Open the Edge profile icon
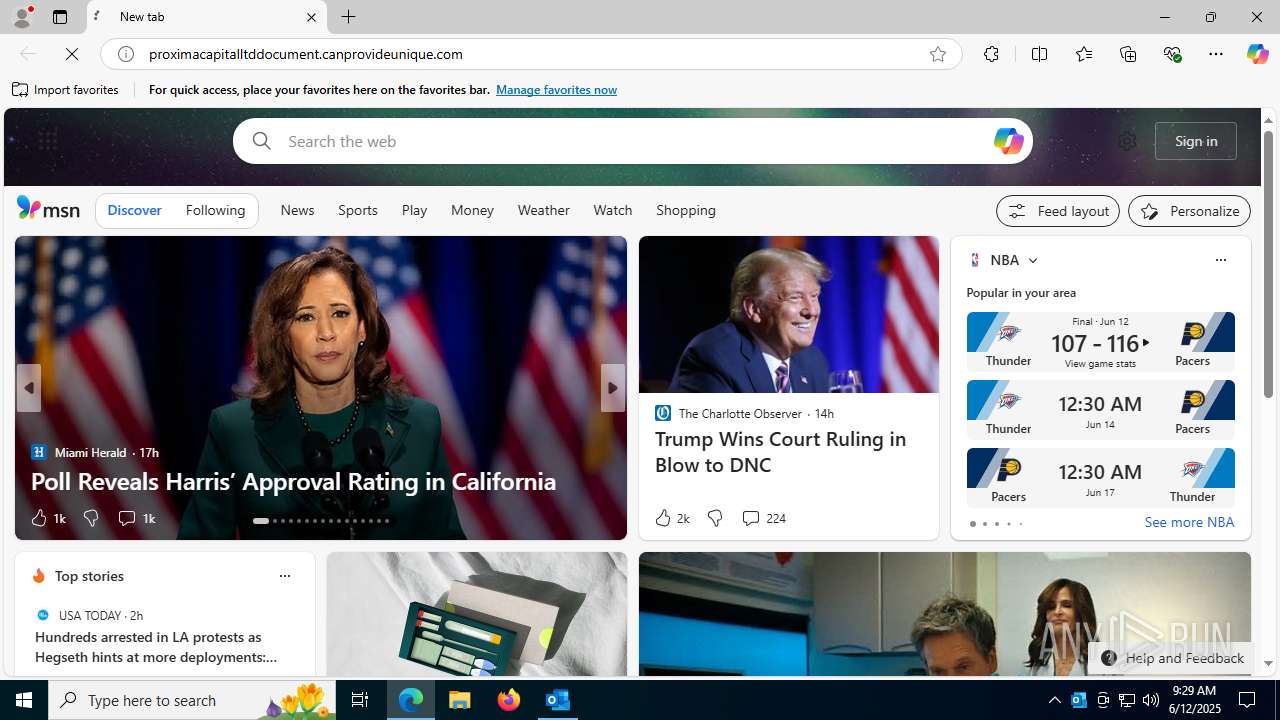This screenshot has height=720, width=1280. coord(21,17)
